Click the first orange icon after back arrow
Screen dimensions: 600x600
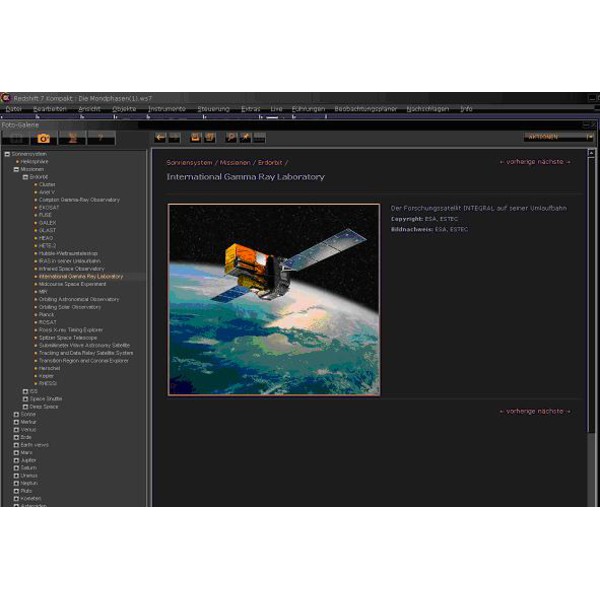(196, 138)
